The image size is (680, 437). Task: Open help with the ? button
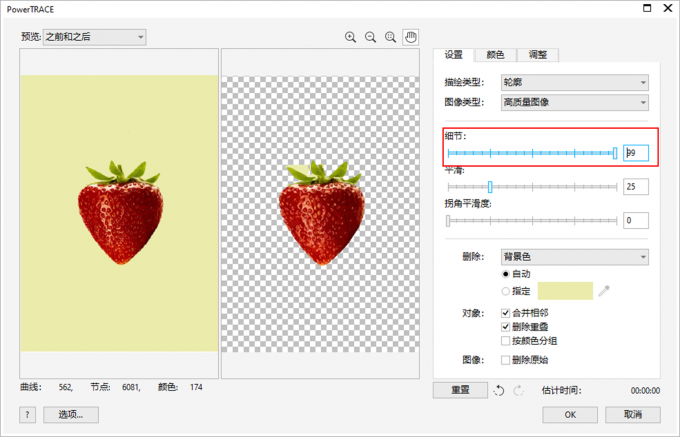(27, 414)
